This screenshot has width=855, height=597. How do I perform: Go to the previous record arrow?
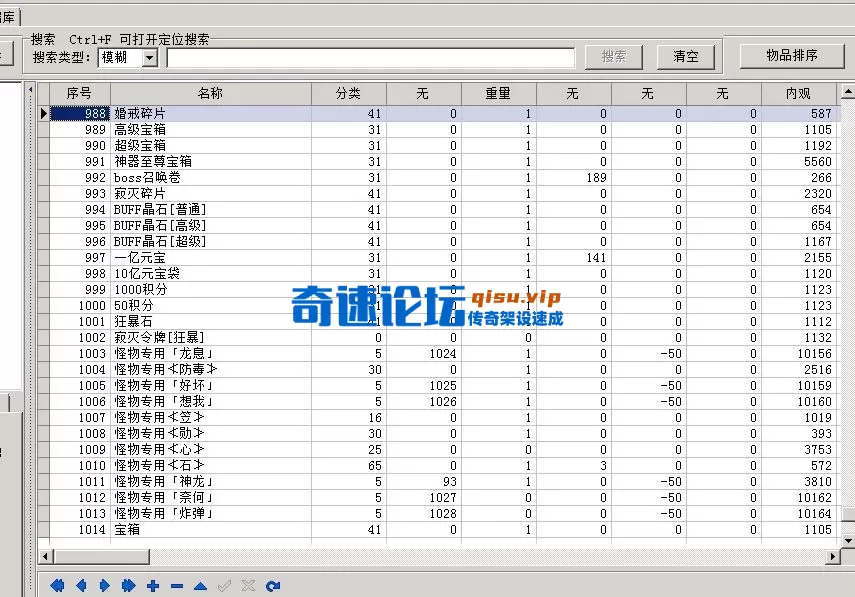(x=82, y=585)
